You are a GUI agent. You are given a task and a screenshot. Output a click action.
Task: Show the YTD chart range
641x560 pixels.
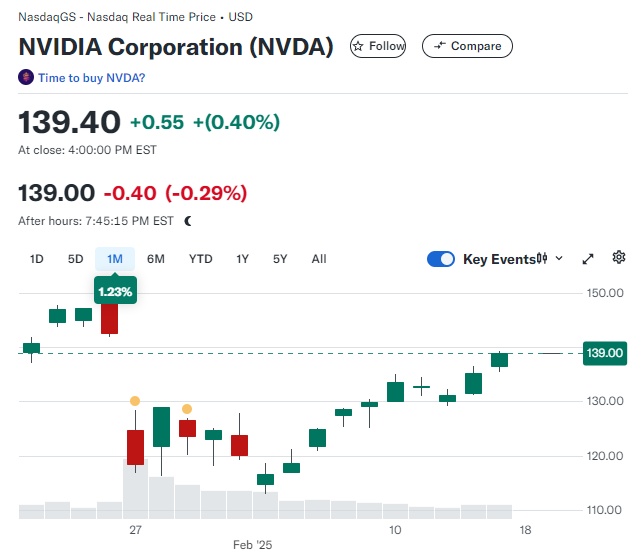click(201, 259)
